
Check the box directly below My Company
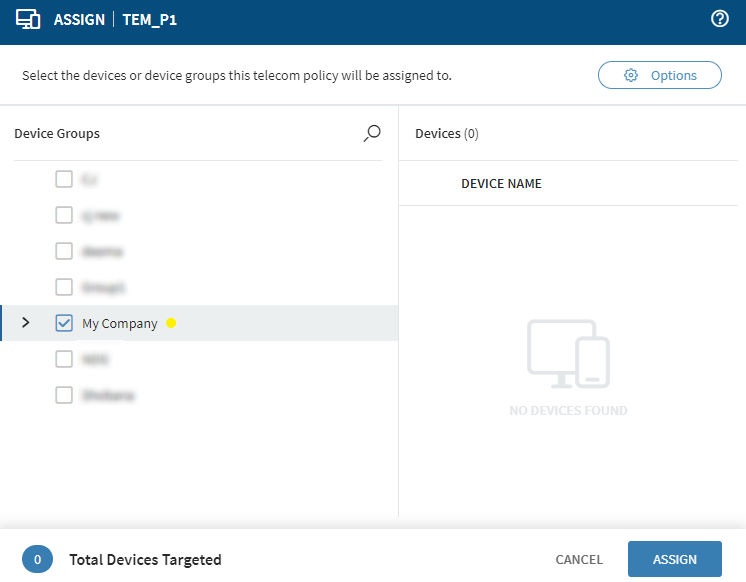point(64,359)
